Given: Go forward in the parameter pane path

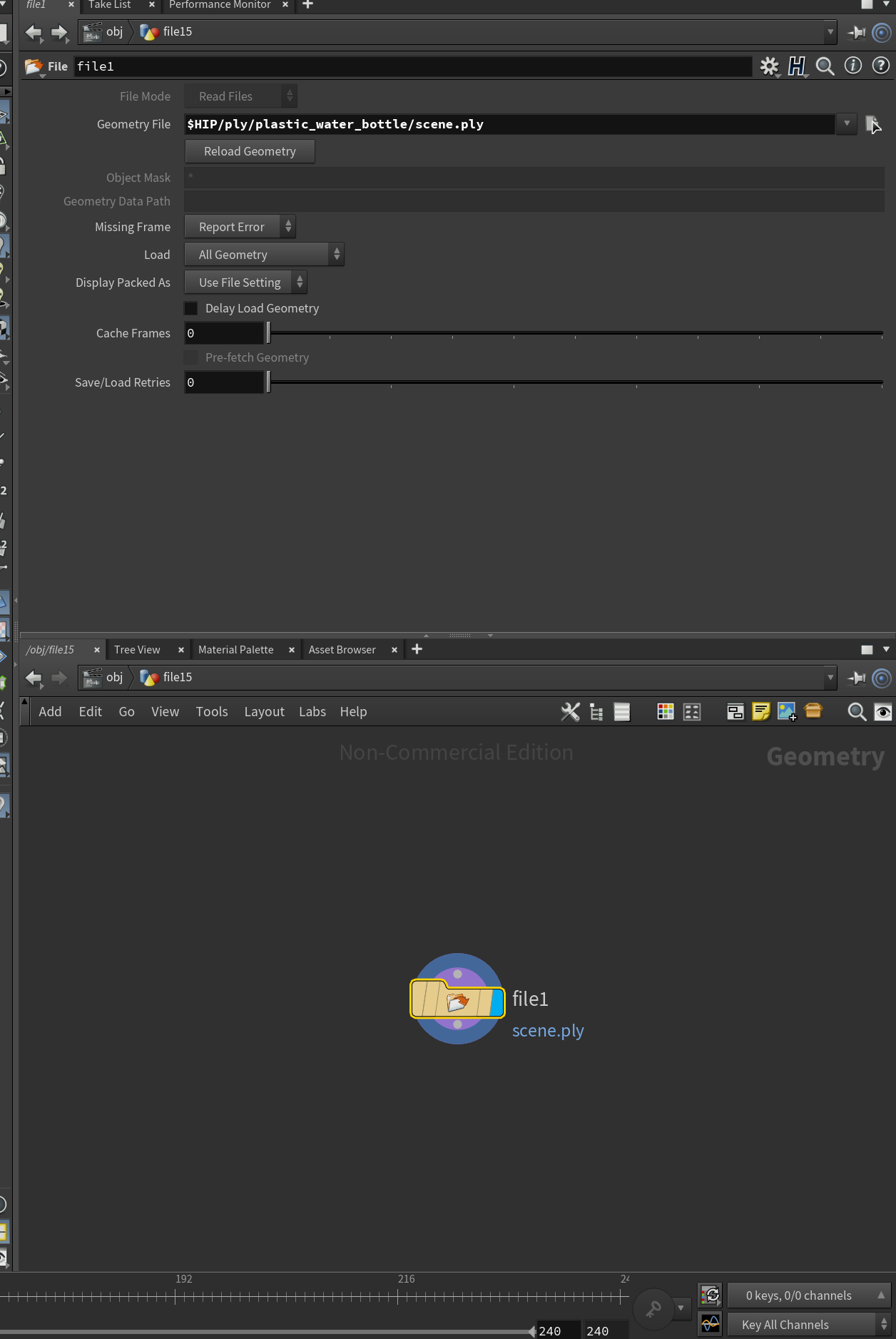Looking at the screenshot, I should point(59,32).
